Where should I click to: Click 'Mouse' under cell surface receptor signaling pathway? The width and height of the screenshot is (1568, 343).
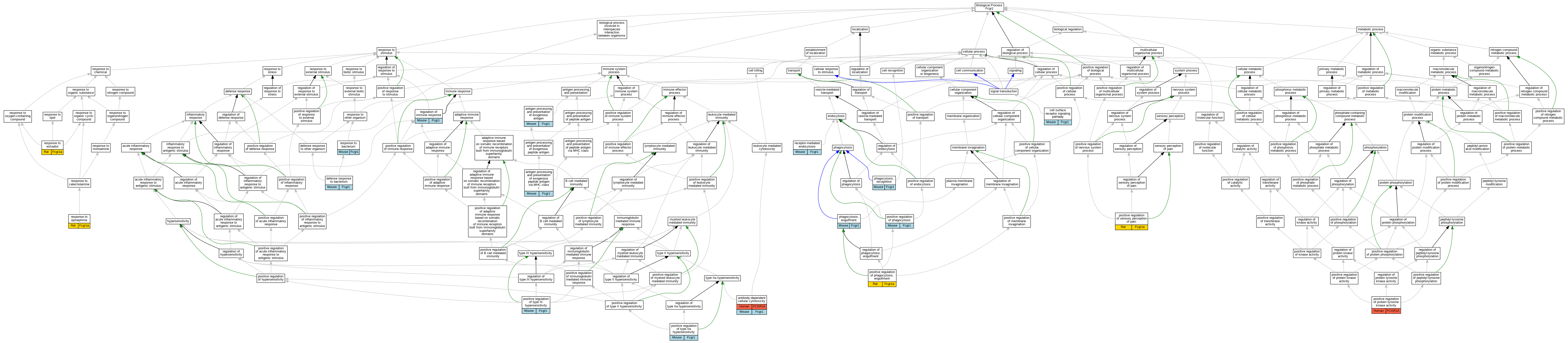[x=1051, y=122]
